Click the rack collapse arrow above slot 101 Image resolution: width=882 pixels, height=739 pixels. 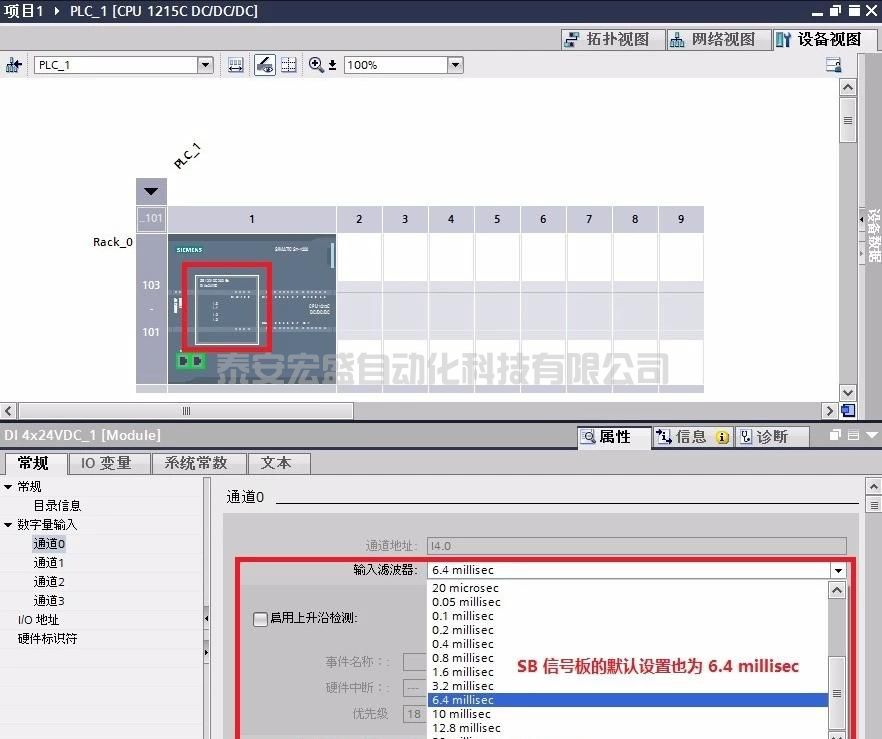151,191
